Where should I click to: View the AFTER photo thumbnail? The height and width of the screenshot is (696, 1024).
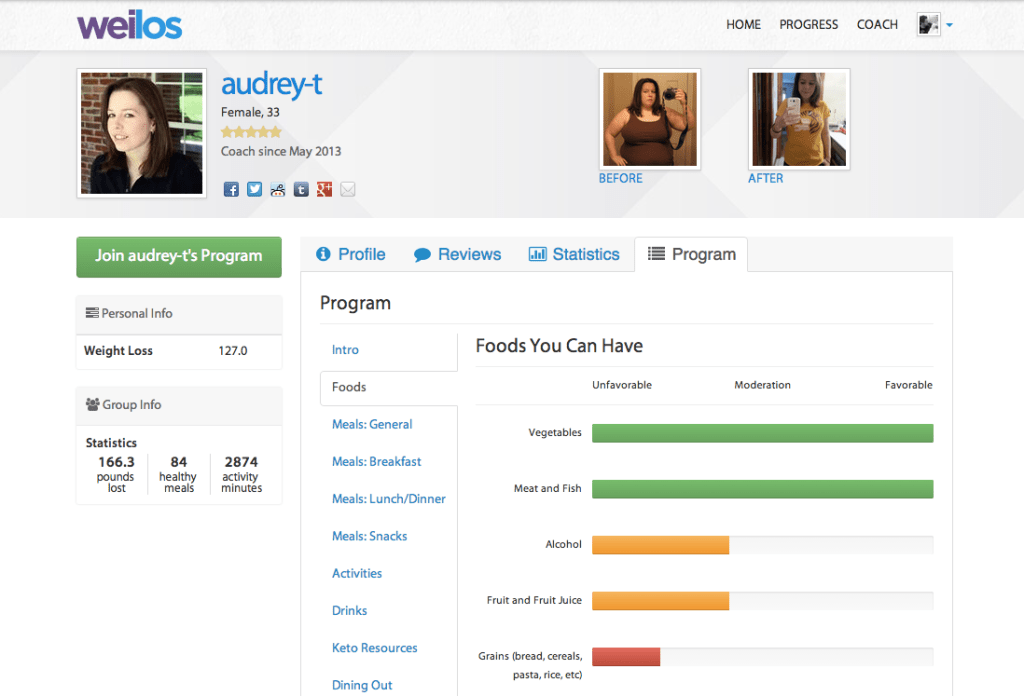(x=799, y=119)
